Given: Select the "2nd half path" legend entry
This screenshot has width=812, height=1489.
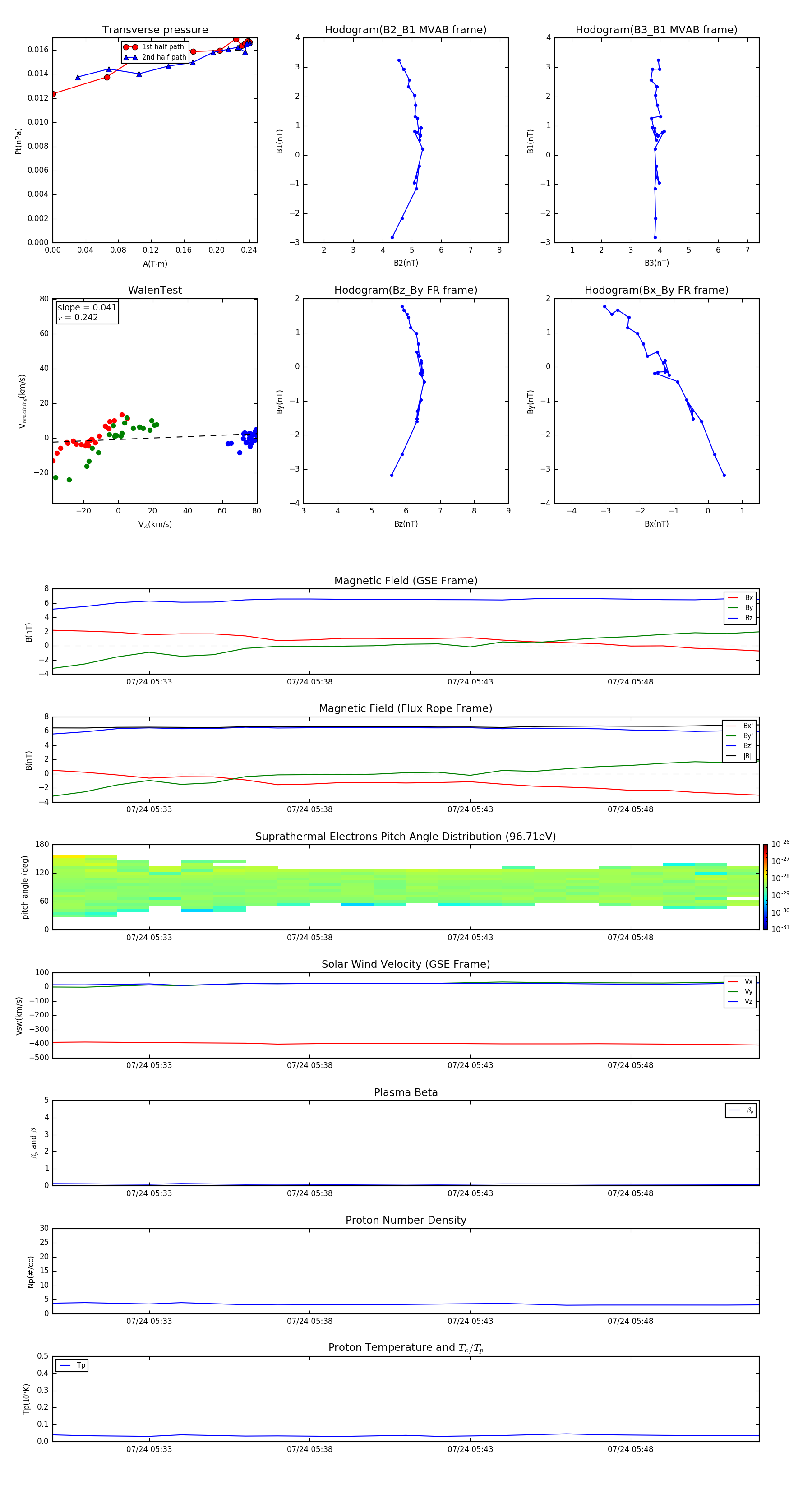Looking at the screenshot, I should coord(155,57).
